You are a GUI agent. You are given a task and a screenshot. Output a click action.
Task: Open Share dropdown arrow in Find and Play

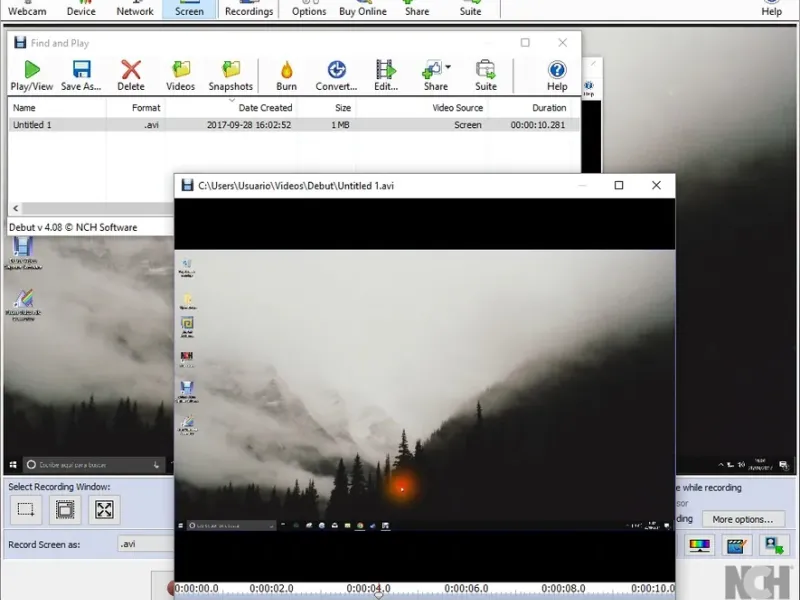(x=448, y=67)
